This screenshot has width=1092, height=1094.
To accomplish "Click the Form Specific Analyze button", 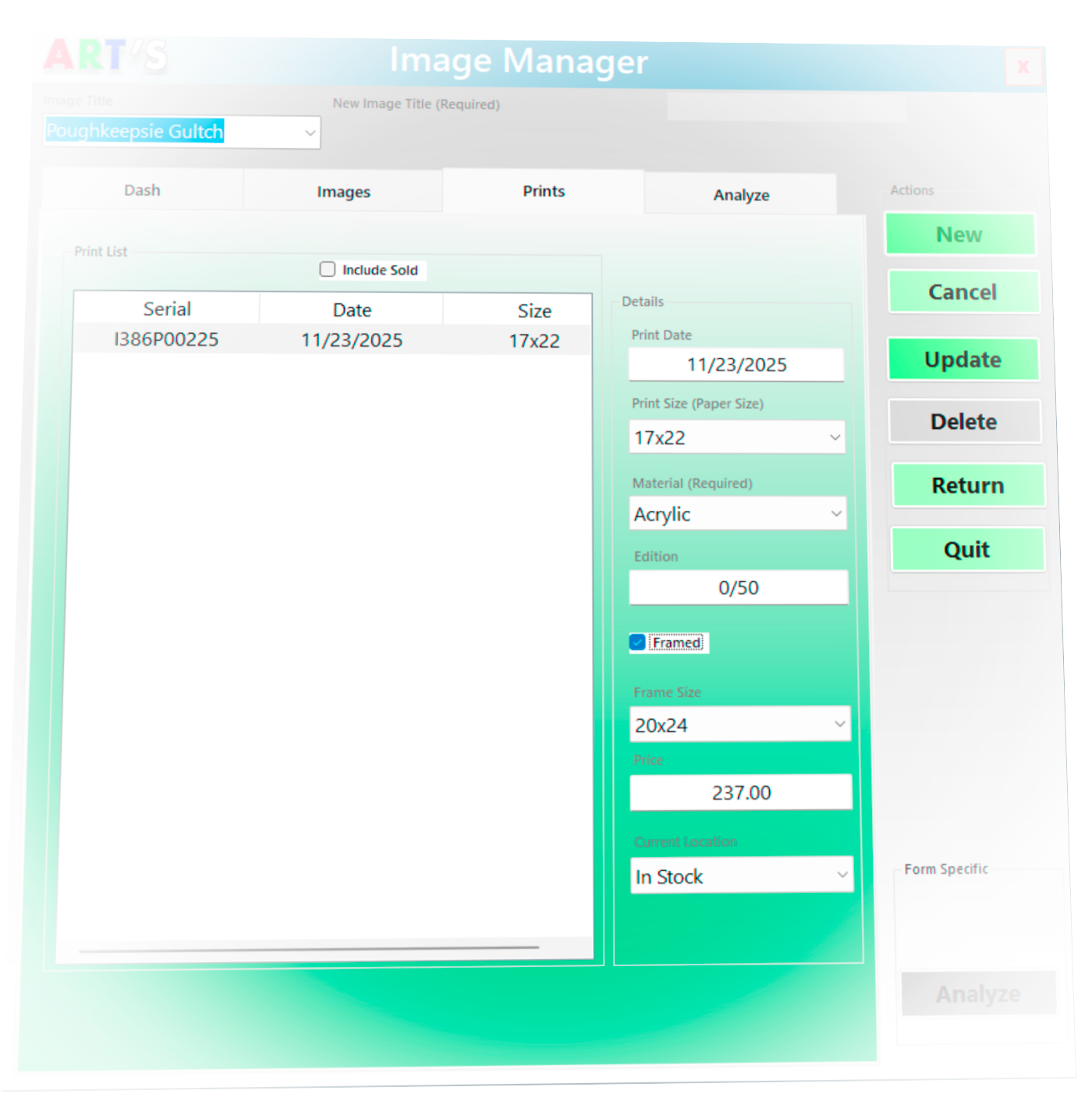I will 979,993.
